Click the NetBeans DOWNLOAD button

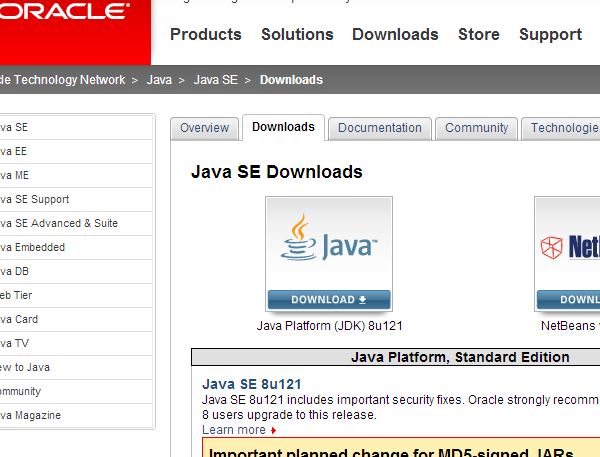[569, 300]
